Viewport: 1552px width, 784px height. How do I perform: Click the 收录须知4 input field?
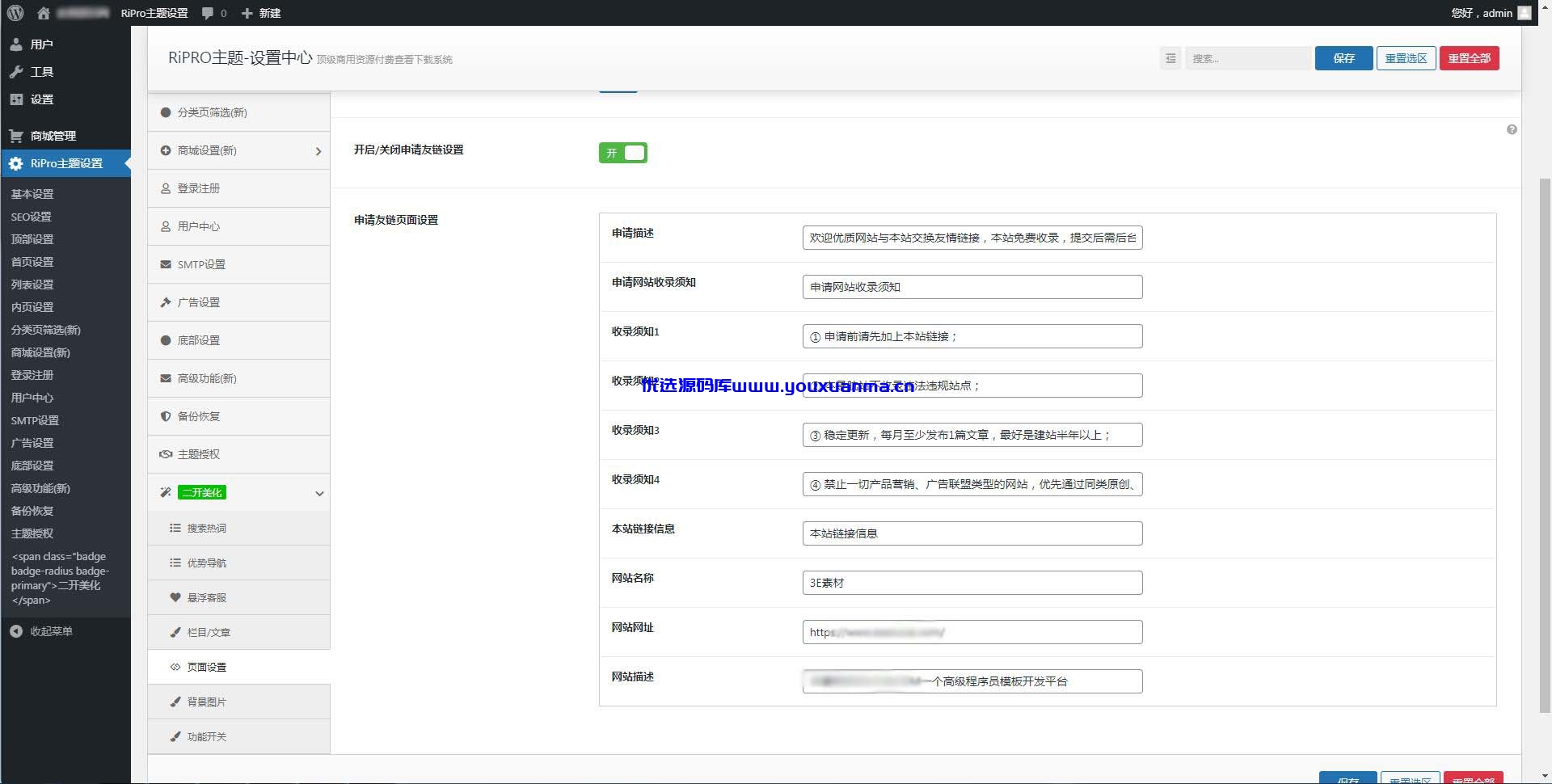pyautogui.click(x=972, y=484)
